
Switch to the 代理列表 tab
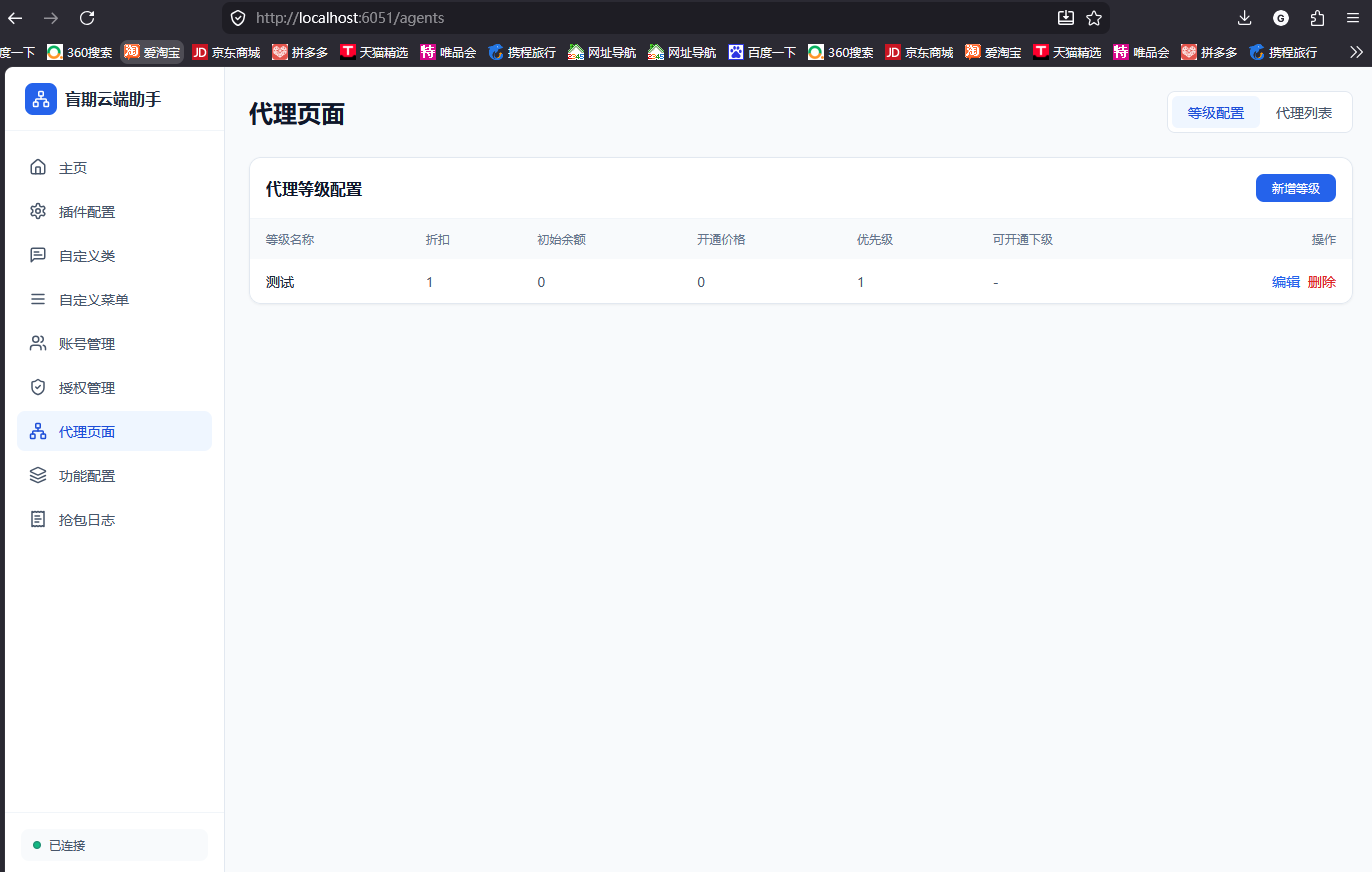1304,113
